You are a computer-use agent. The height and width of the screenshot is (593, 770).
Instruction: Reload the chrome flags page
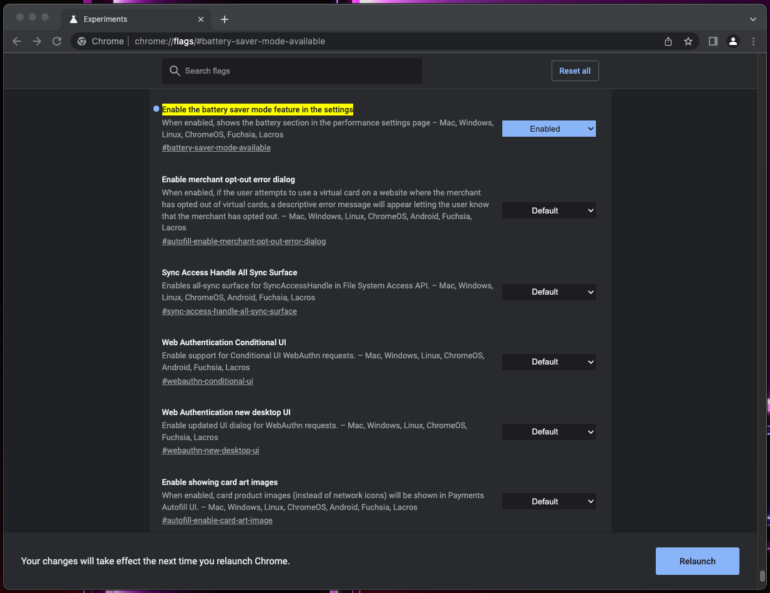57,41
